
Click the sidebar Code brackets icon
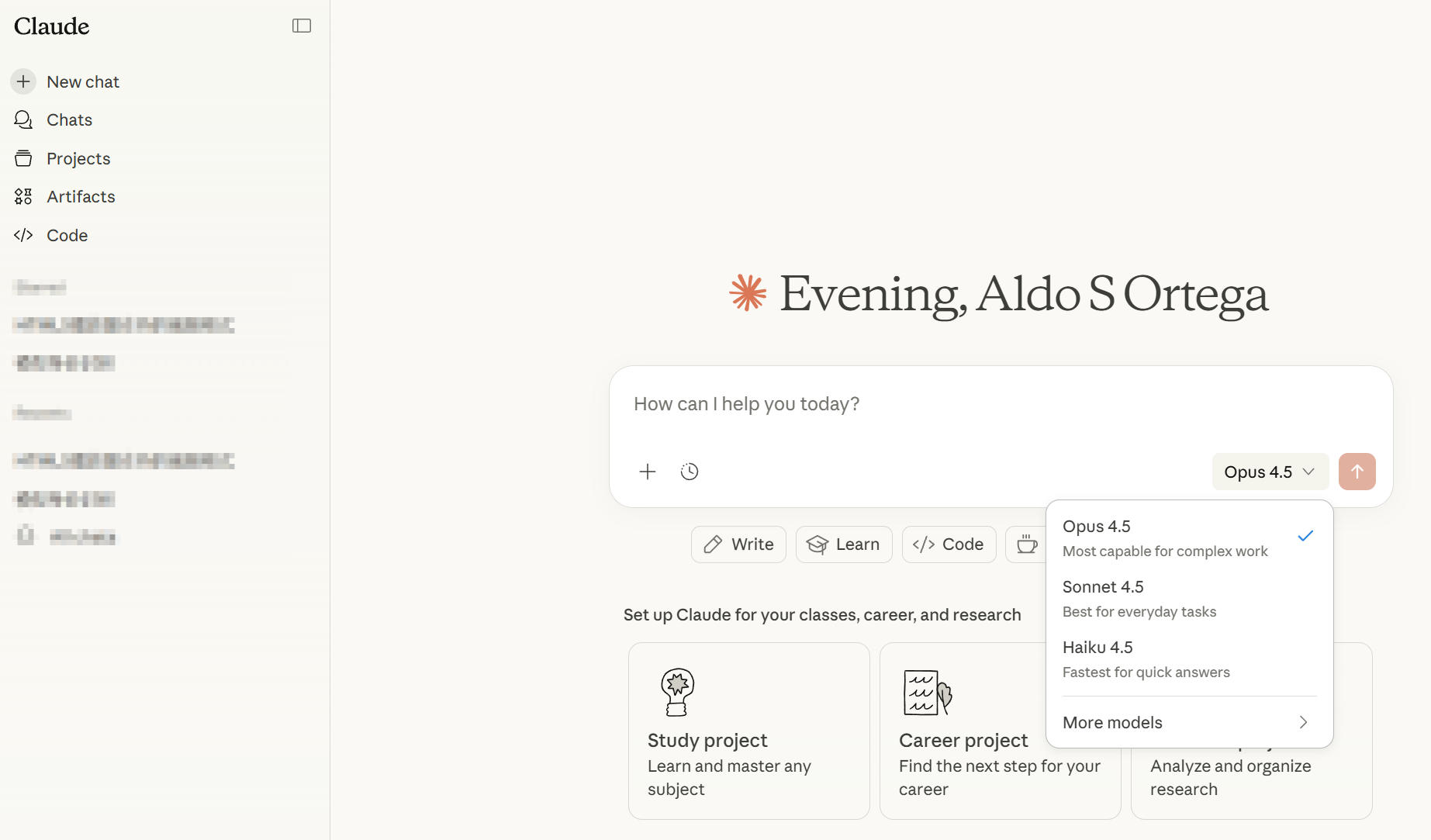[x=23, y=235]
